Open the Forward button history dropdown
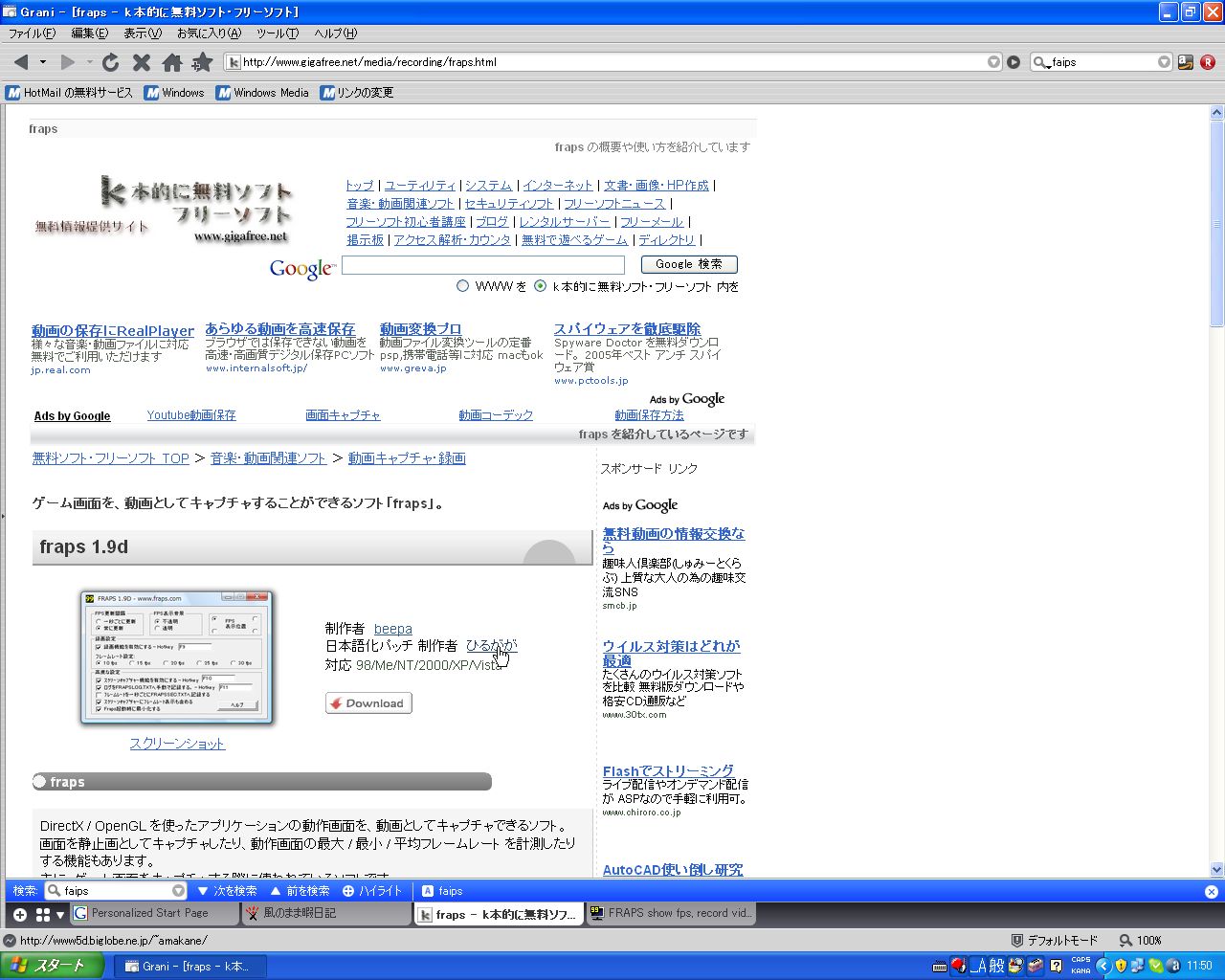 (89, 62)
